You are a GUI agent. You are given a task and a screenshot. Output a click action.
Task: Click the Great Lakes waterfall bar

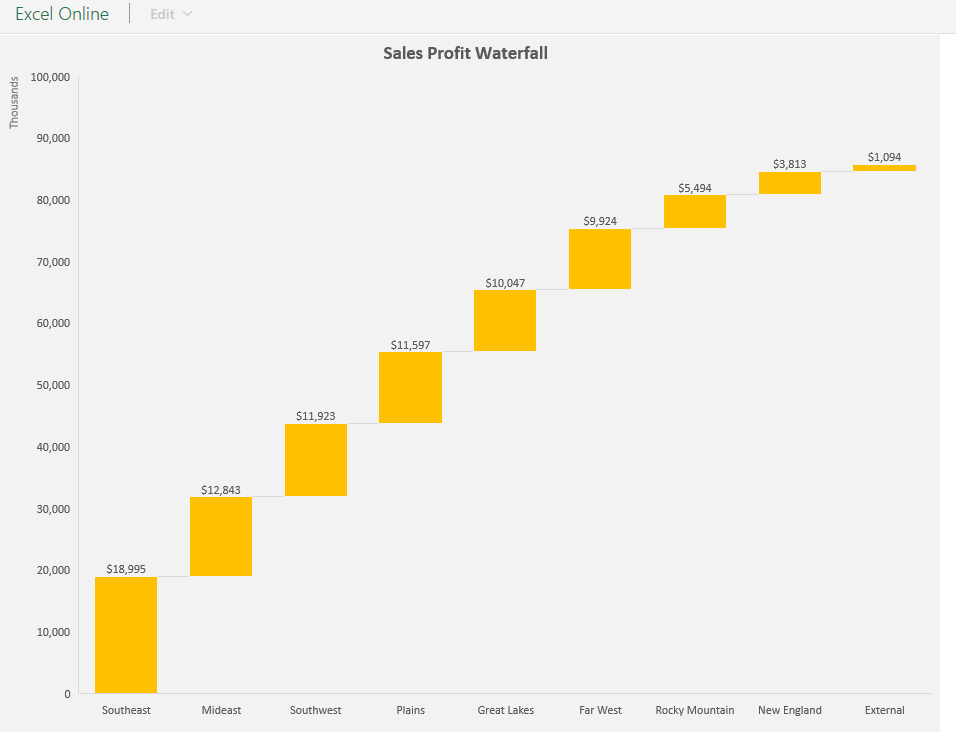(505, 320)
